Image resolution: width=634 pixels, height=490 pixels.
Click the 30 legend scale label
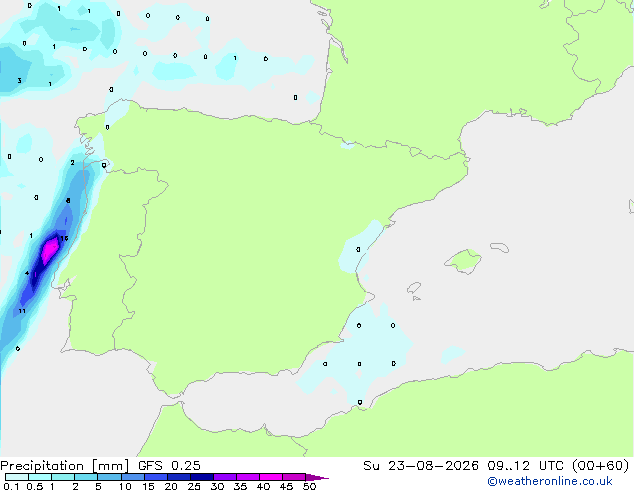[x=217, y=486]
